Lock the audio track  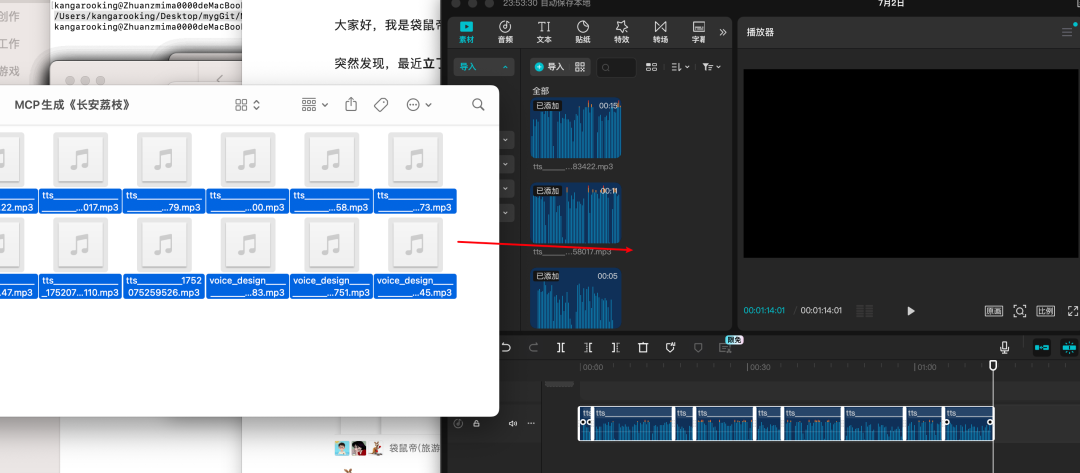[x=476, y=423]
